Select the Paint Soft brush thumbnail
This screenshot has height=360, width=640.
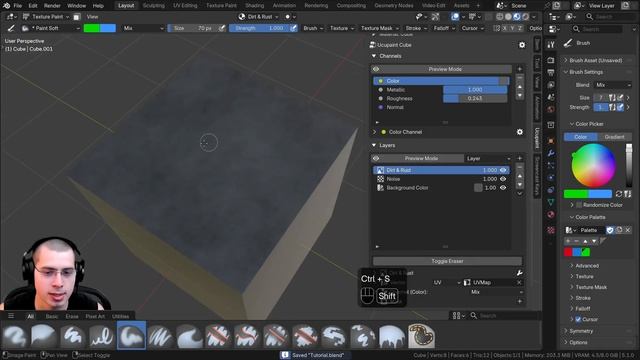(131, 336)
